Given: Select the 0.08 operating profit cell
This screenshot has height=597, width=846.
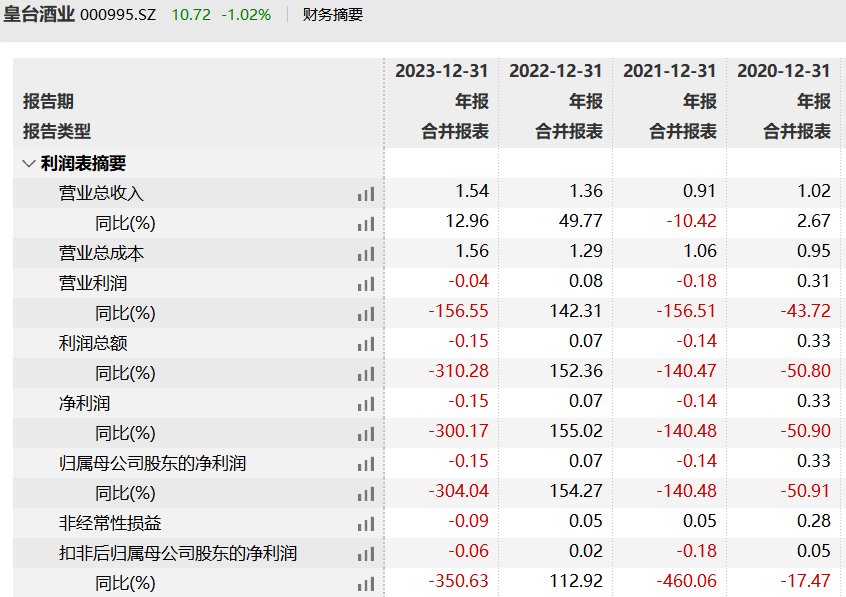Looking at the screenshot, I should click(586, 281).
